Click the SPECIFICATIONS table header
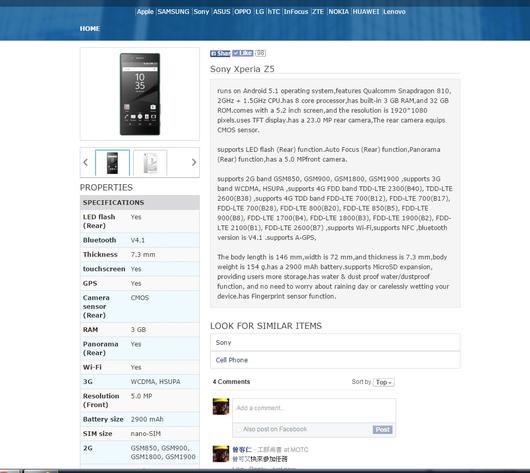Viewport: 530px width, 473px height. click(x=140, y=203)
